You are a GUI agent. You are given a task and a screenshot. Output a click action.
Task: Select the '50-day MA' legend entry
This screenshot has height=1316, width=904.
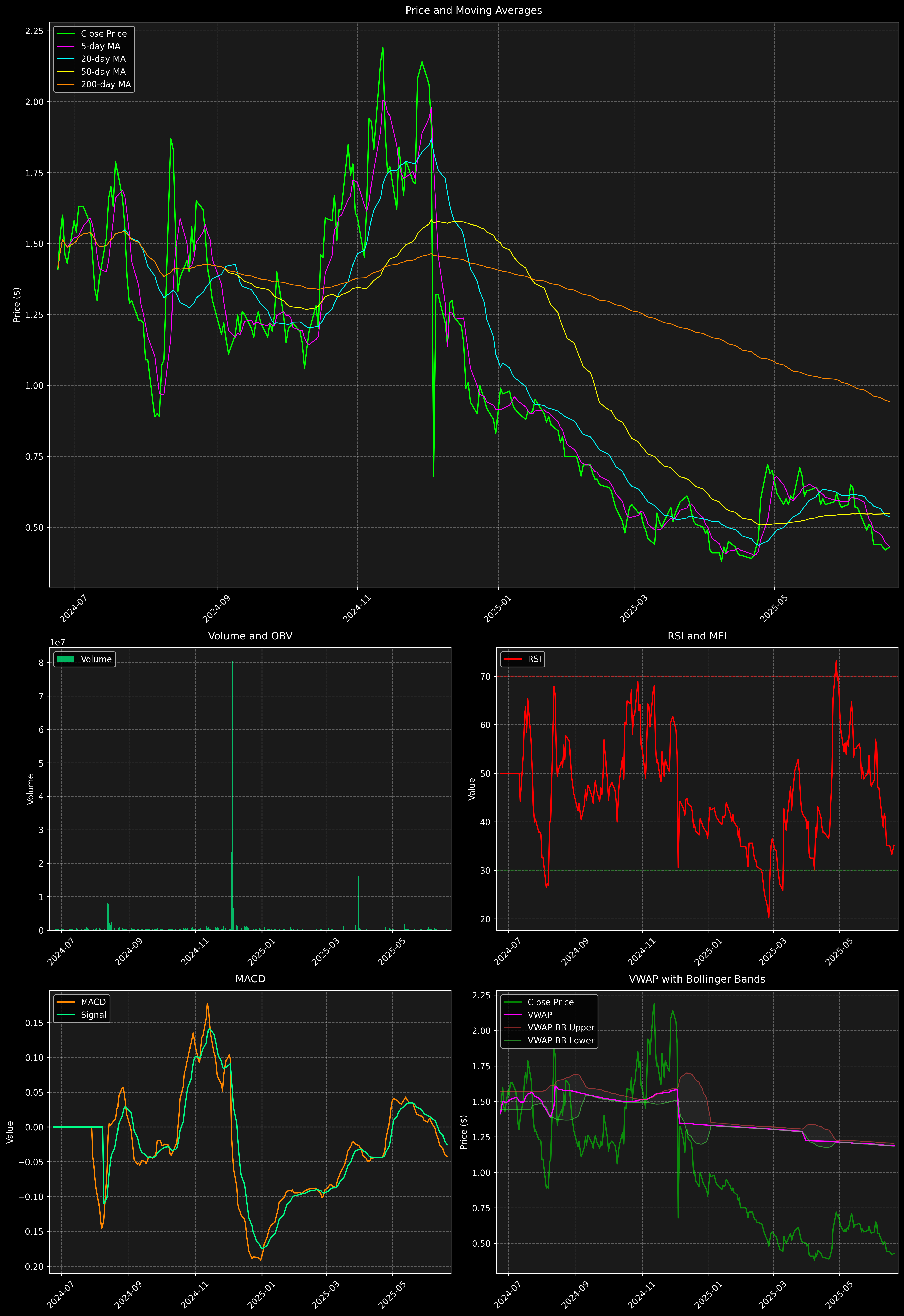pos(103,72)
